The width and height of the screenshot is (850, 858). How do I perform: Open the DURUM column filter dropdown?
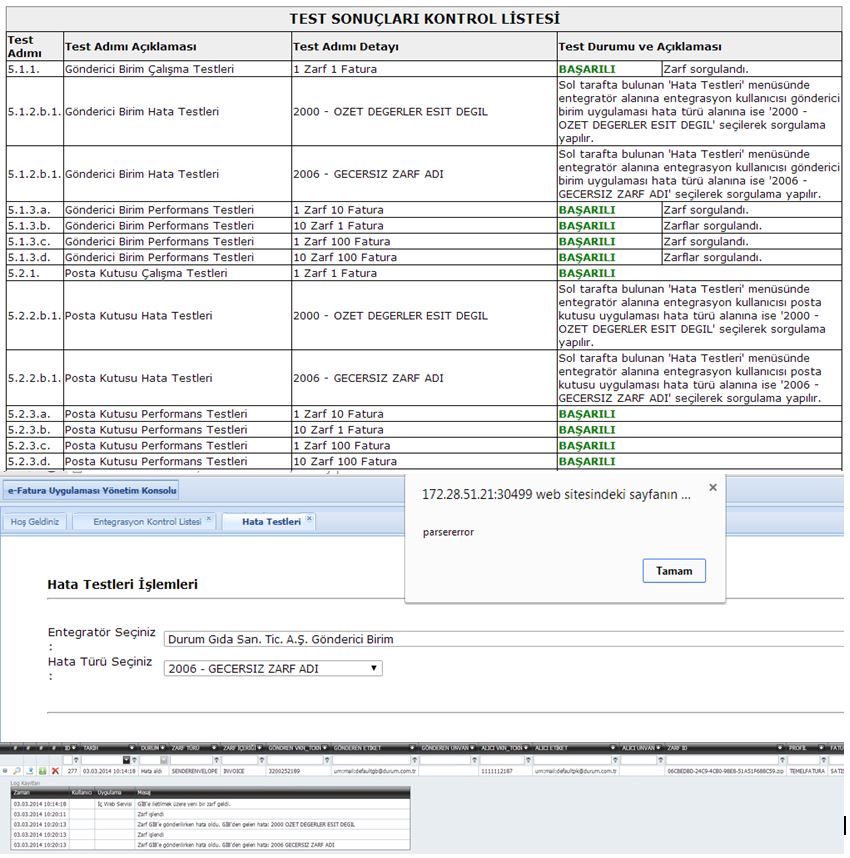tap(163, 760)
